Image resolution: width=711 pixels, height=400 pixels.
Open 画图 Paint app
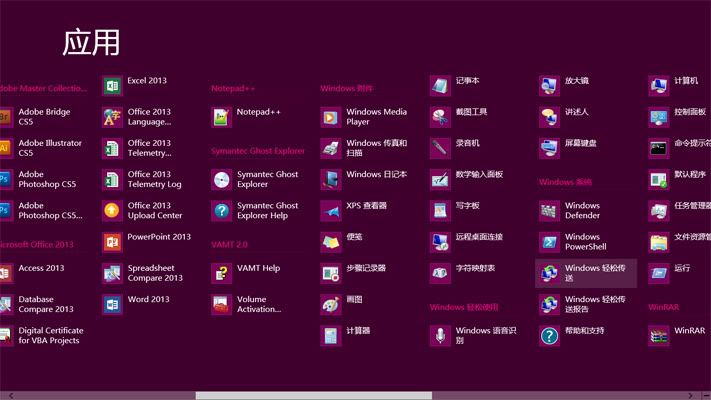tap(341, 305)
